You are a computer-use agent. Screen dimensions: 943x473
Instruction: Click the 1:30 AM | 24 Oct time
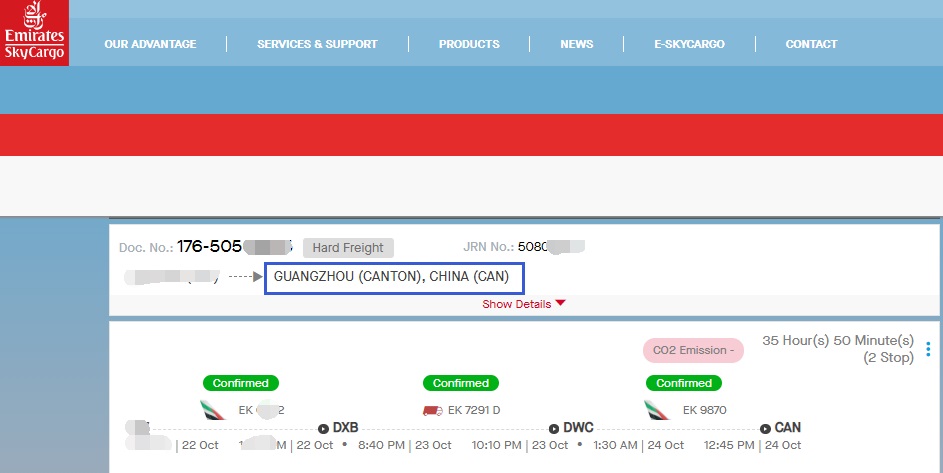[639, 445]
